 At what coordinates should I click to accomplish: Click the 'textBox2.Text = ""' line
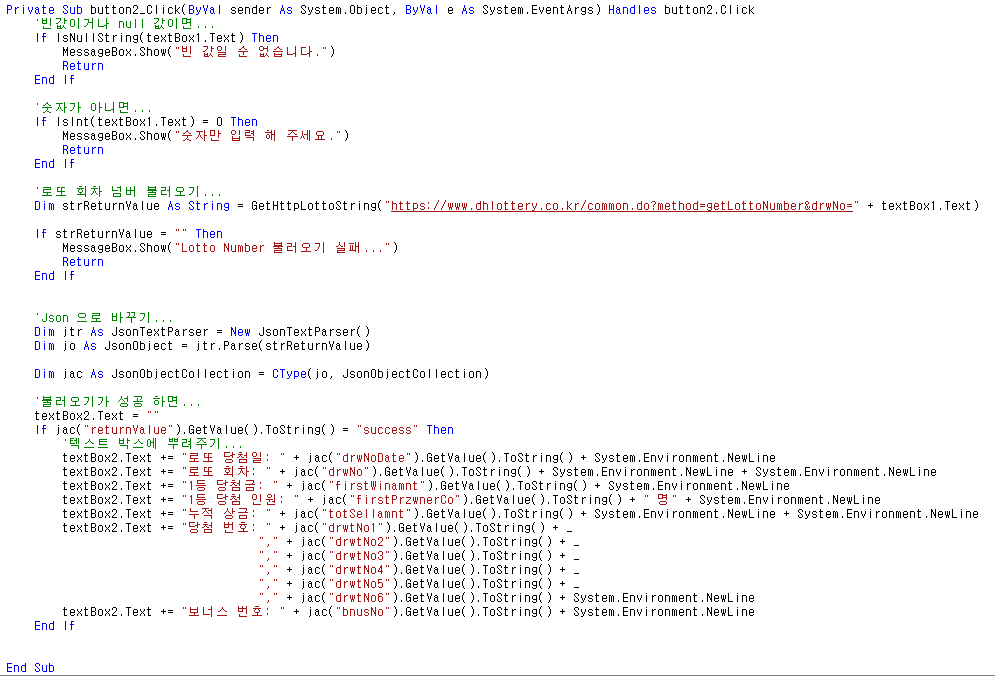[x=97, y=416]
